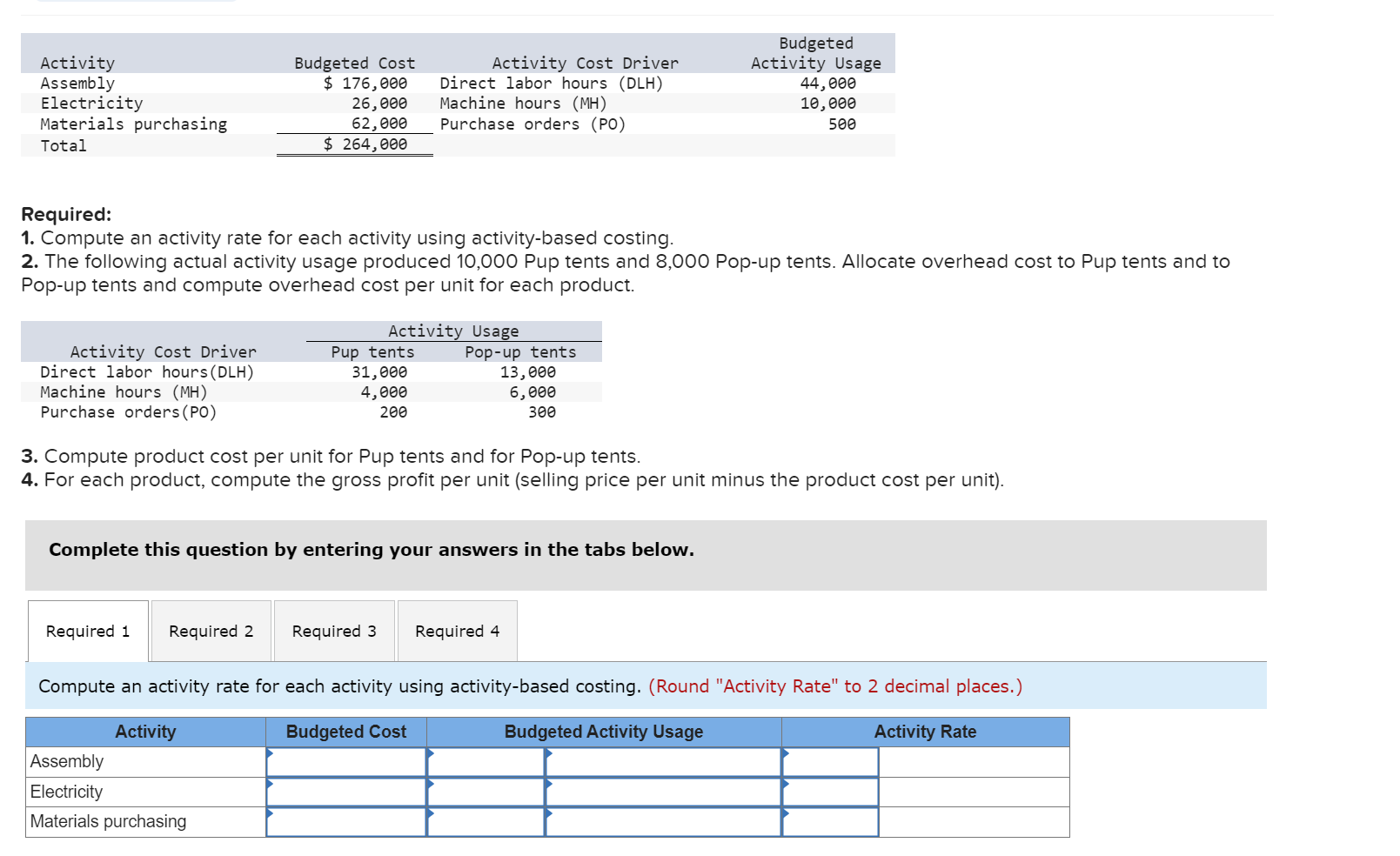Click the Budgeted Activity Usage column header
This screenshot has width=1400, height=856.
(604, 732)
